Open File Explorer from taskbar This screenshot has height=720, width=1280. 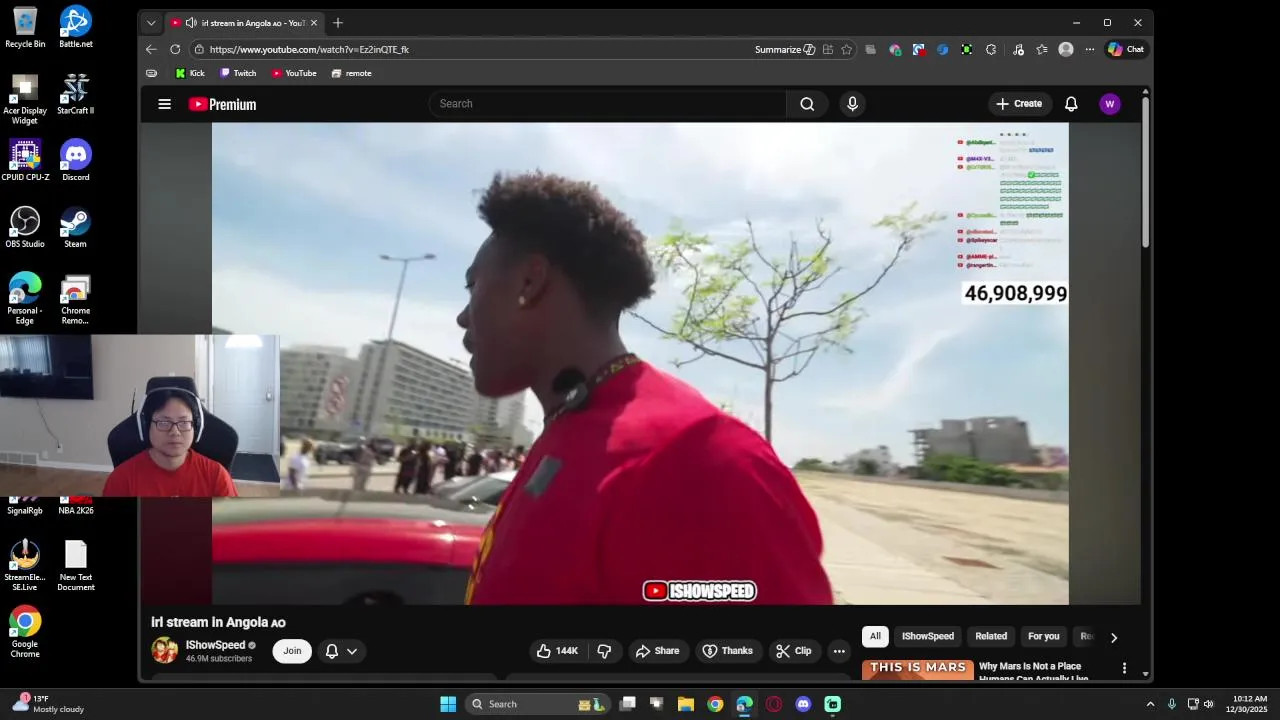(686, 704)
